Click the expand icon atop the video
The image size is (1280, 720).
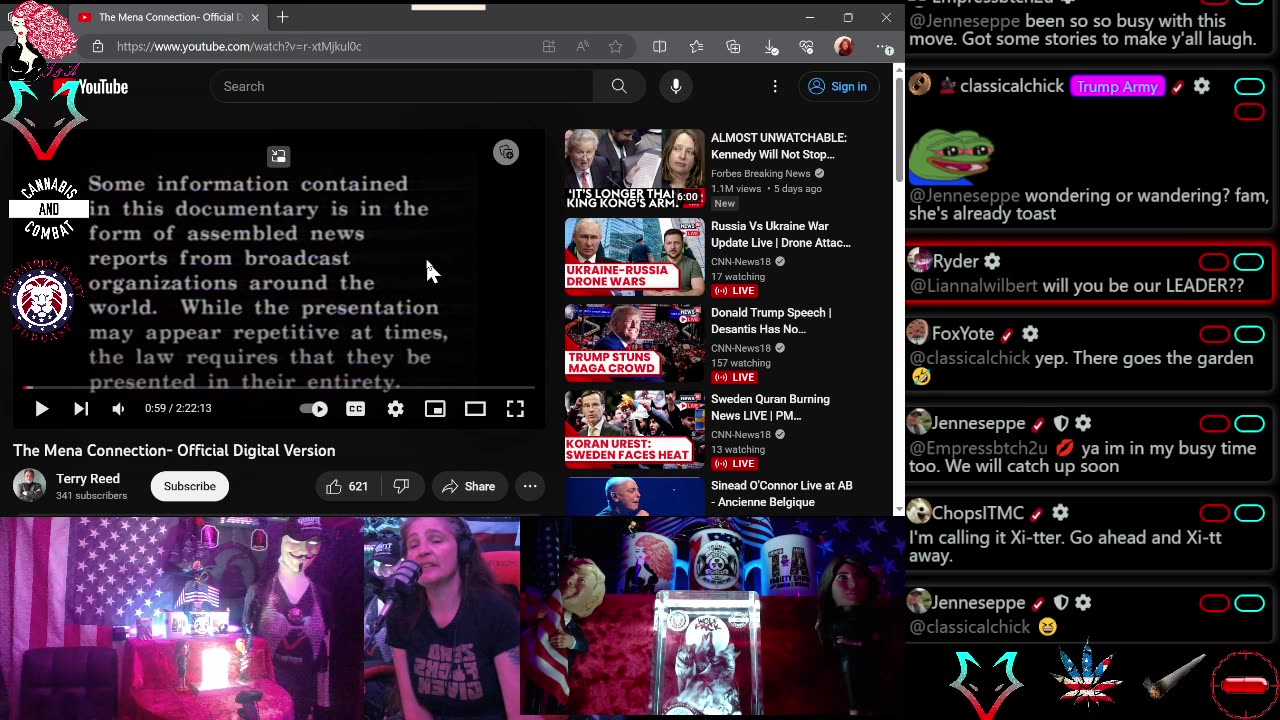pyautogui.click(x=278, y=156)
